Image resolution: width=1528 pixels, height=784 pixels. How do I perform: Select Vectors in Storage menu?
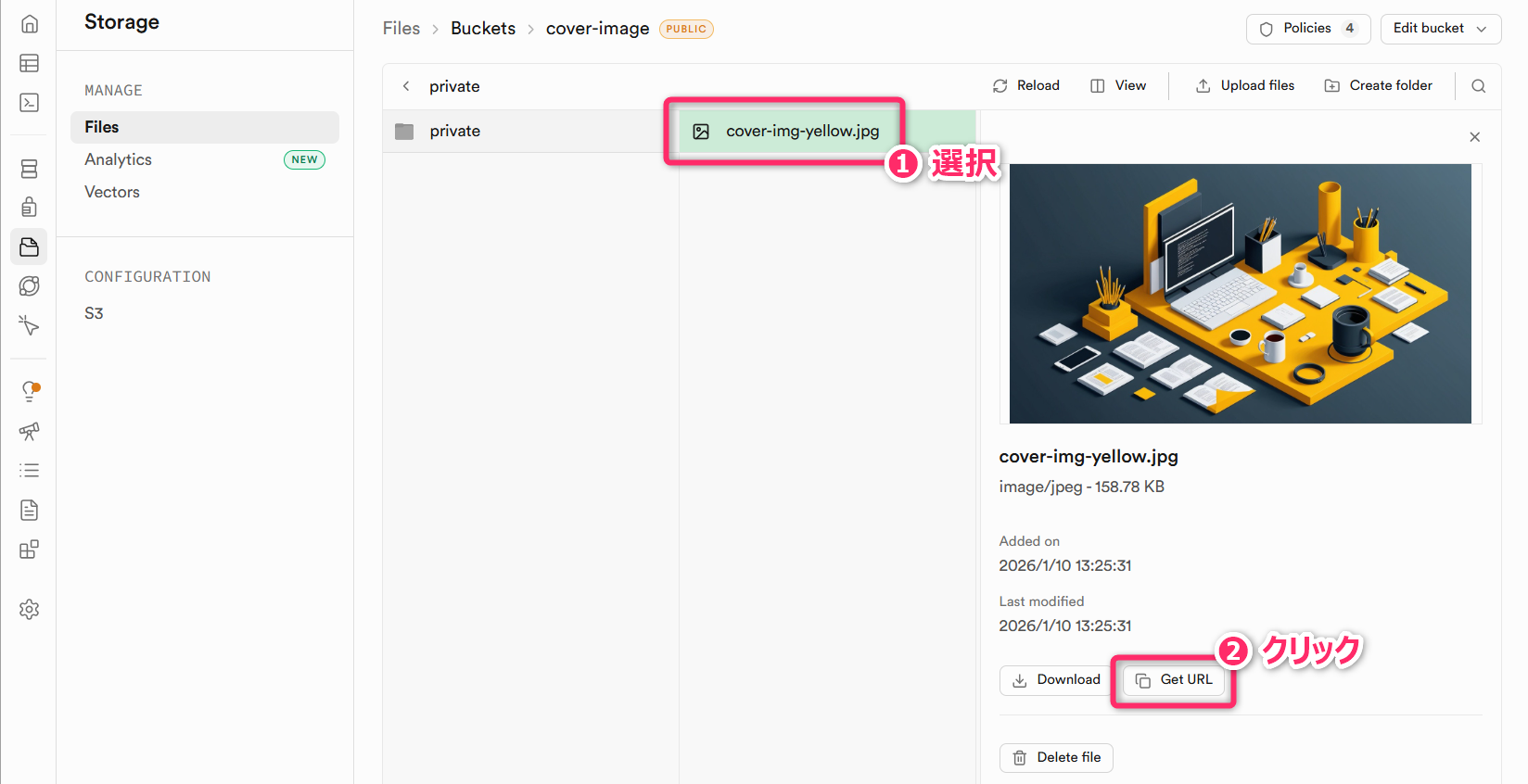coord(112,192)
